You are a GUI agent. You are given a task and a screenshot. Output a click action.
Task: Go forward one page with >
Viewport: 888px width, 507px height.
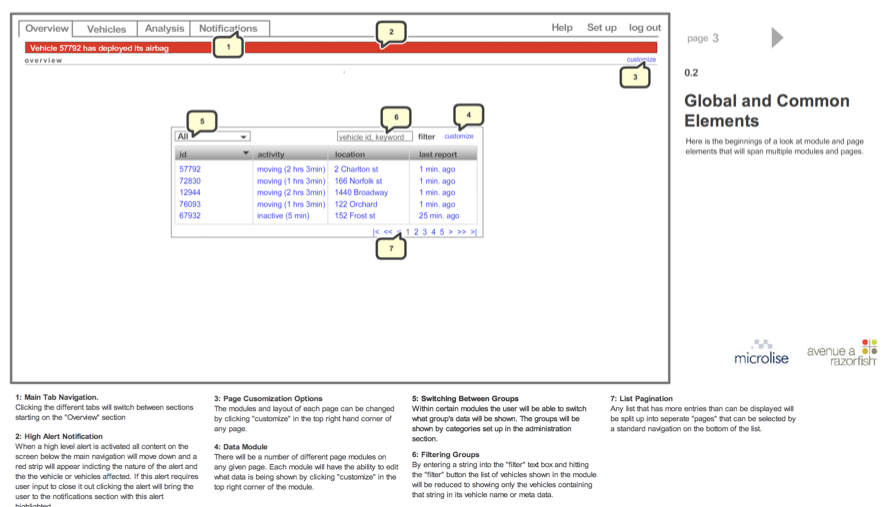click(451, 232)
